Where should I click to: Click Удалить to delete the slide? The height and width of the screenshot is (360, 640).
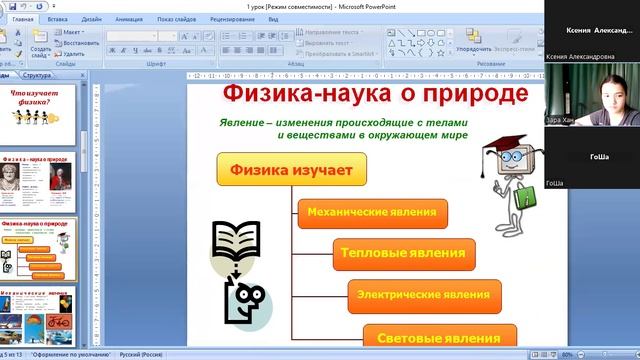pos(70,54)
